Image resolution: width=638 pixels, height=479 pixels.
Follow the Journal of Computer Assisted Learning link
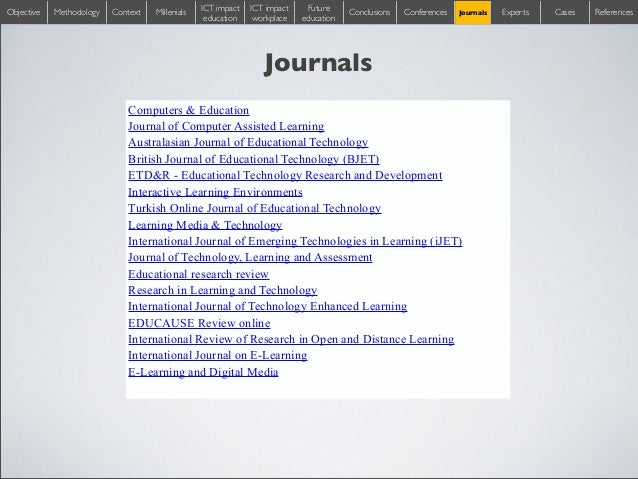[x=226, y=127]
